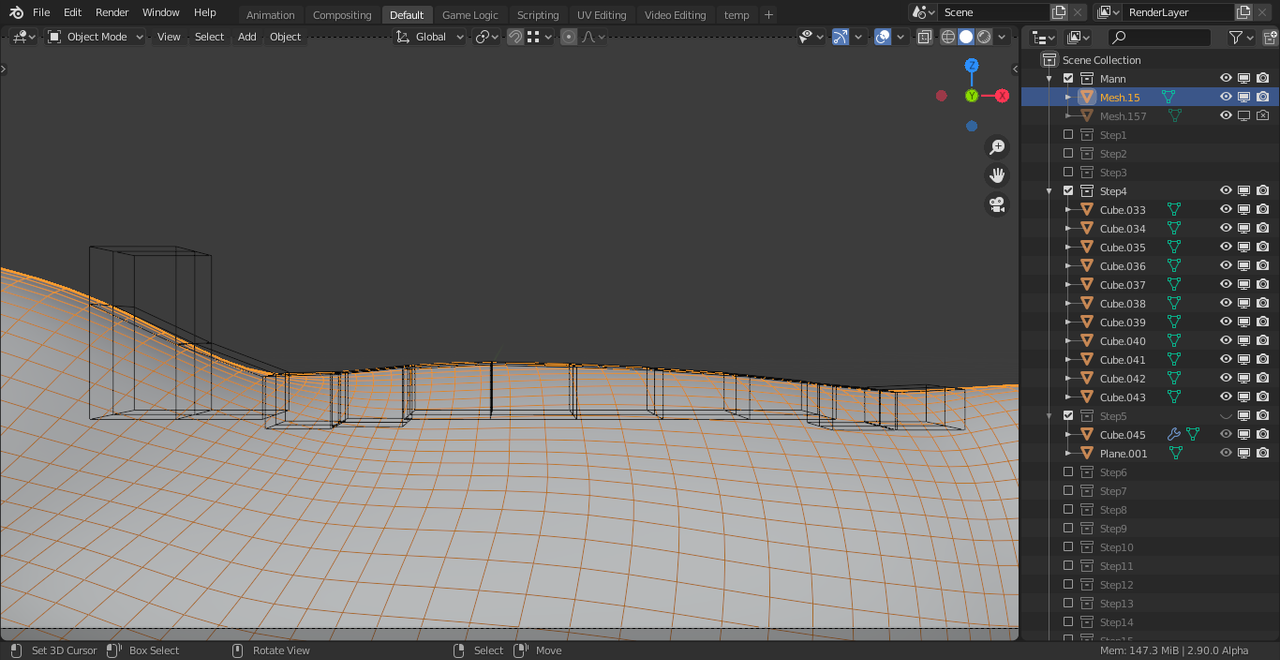Toggle snapping magnet icon
The image size is (1280, 660).
coord(515,37)
